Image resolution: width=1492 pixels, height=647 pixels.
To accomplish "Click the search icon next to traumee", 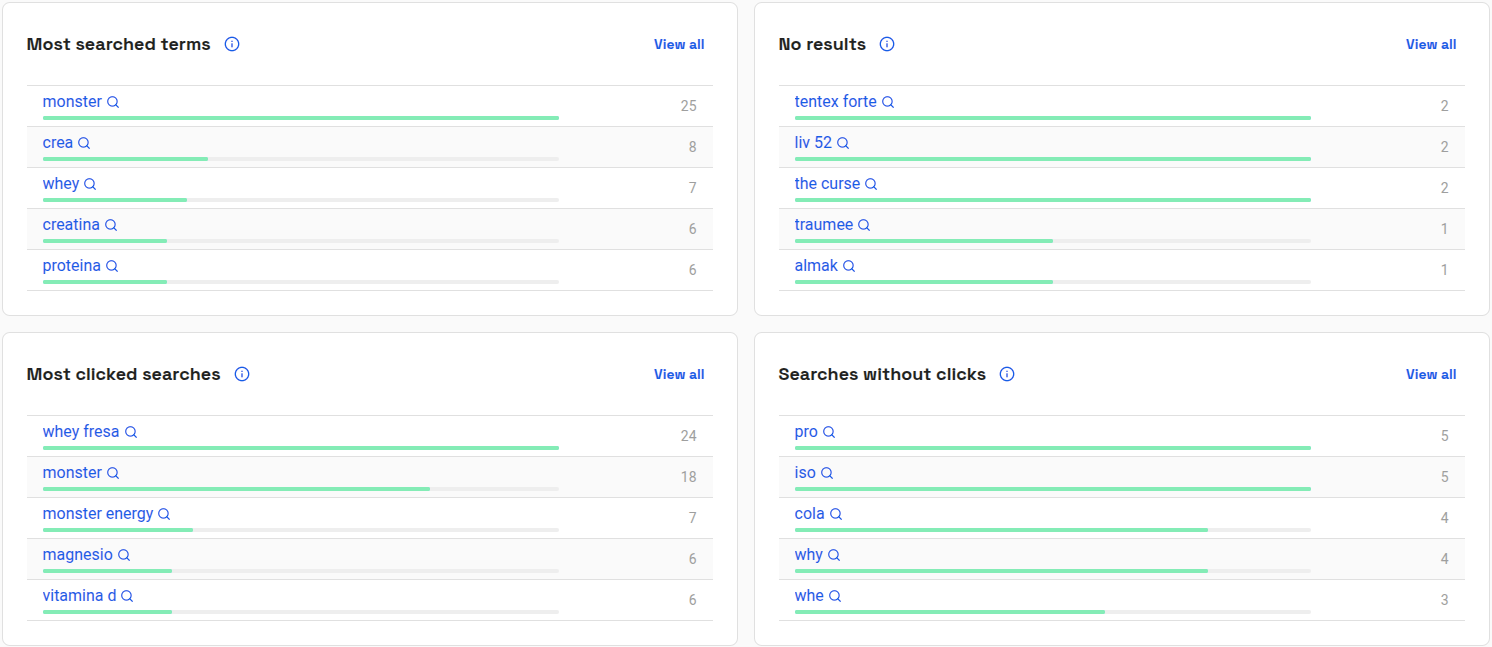I will click(864, 225).
